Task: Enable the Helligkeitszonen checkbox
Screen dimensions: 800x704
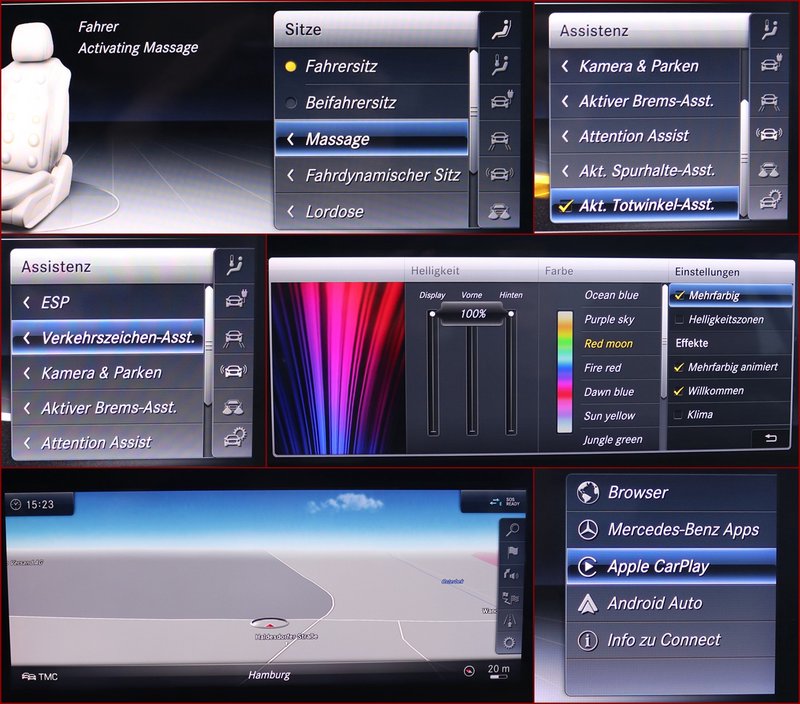Action: pos(679,319)
